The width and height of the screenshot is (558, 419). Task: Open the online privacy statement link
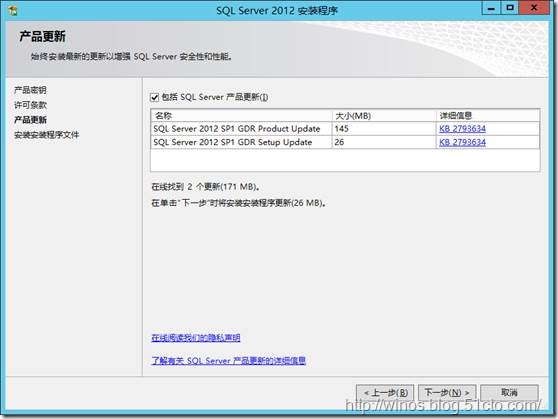(x=196, y=337)
